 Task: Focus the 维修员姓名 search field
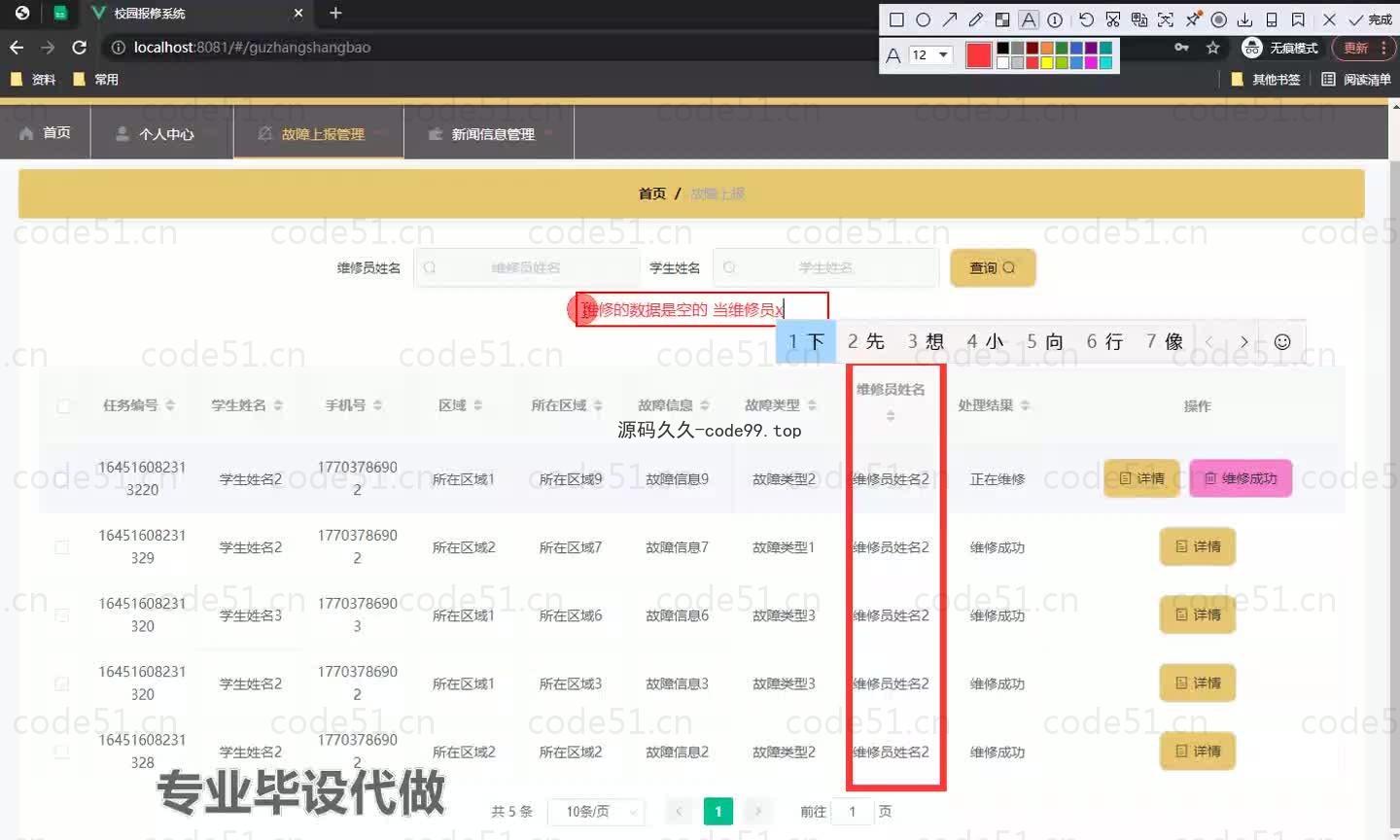[526, 267]
